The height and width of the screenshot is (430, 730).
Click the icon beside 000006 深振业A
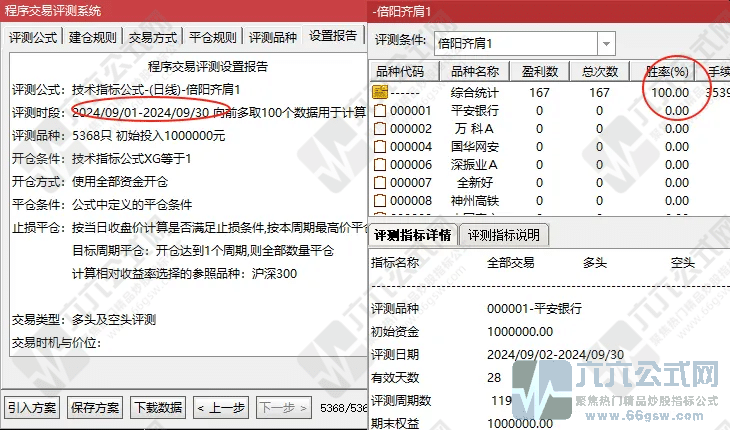380,165
